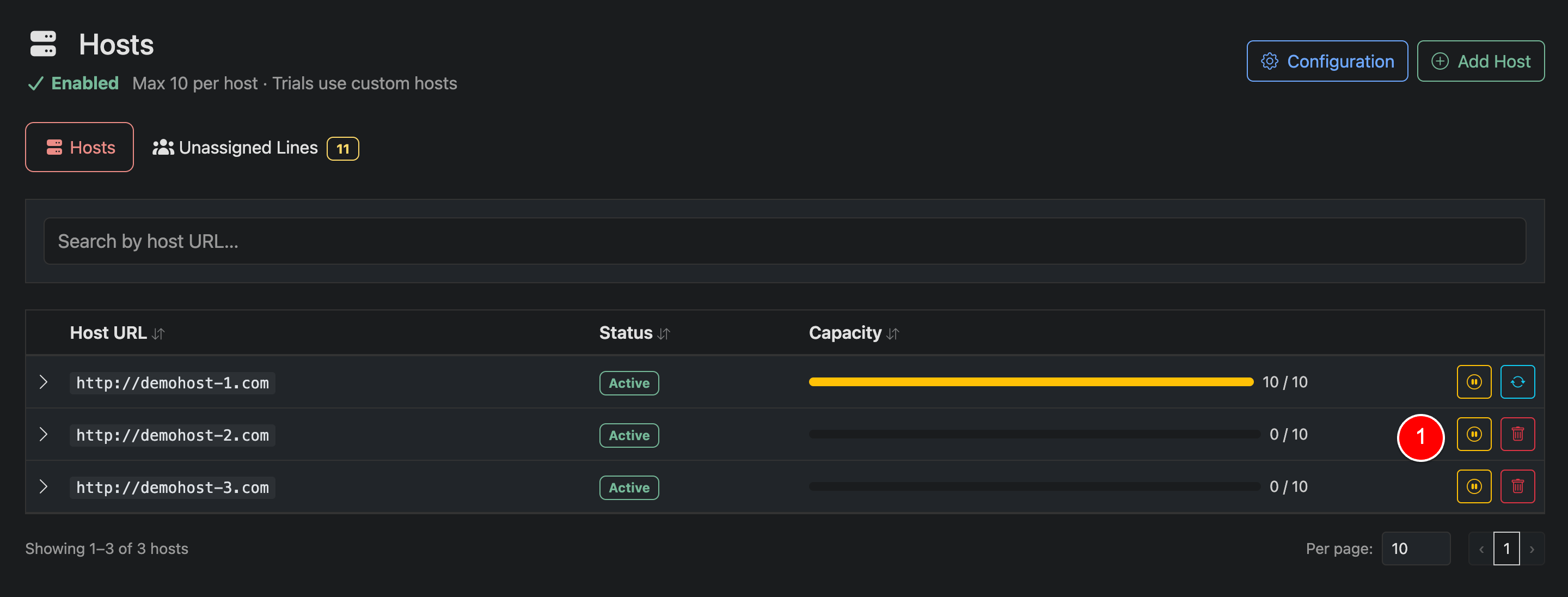
Task: Click the Active badge for demohost-1.com
Action: coord(629,383)
